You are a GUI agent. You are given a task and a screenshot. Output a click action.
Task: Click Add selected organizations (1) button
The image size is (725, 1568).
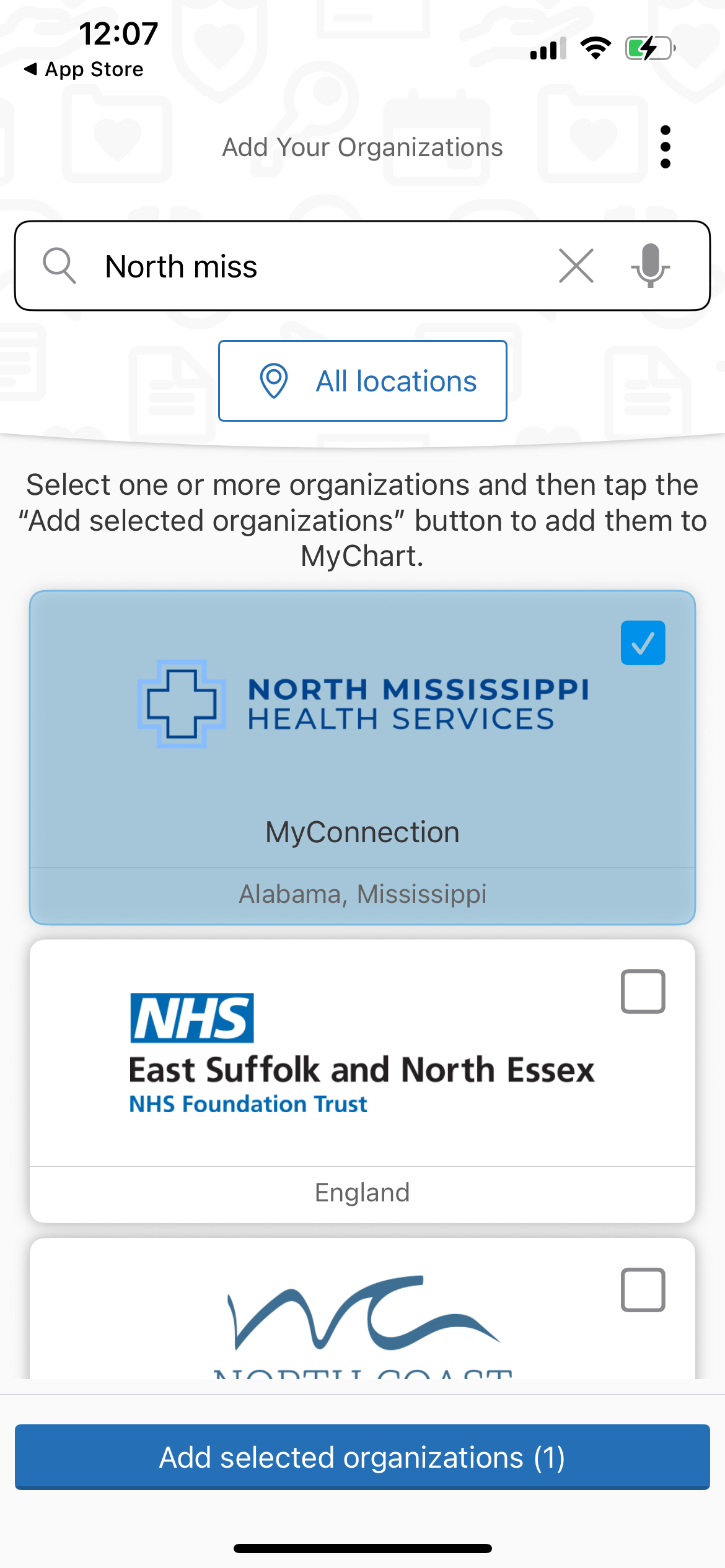pos(362,1457)
